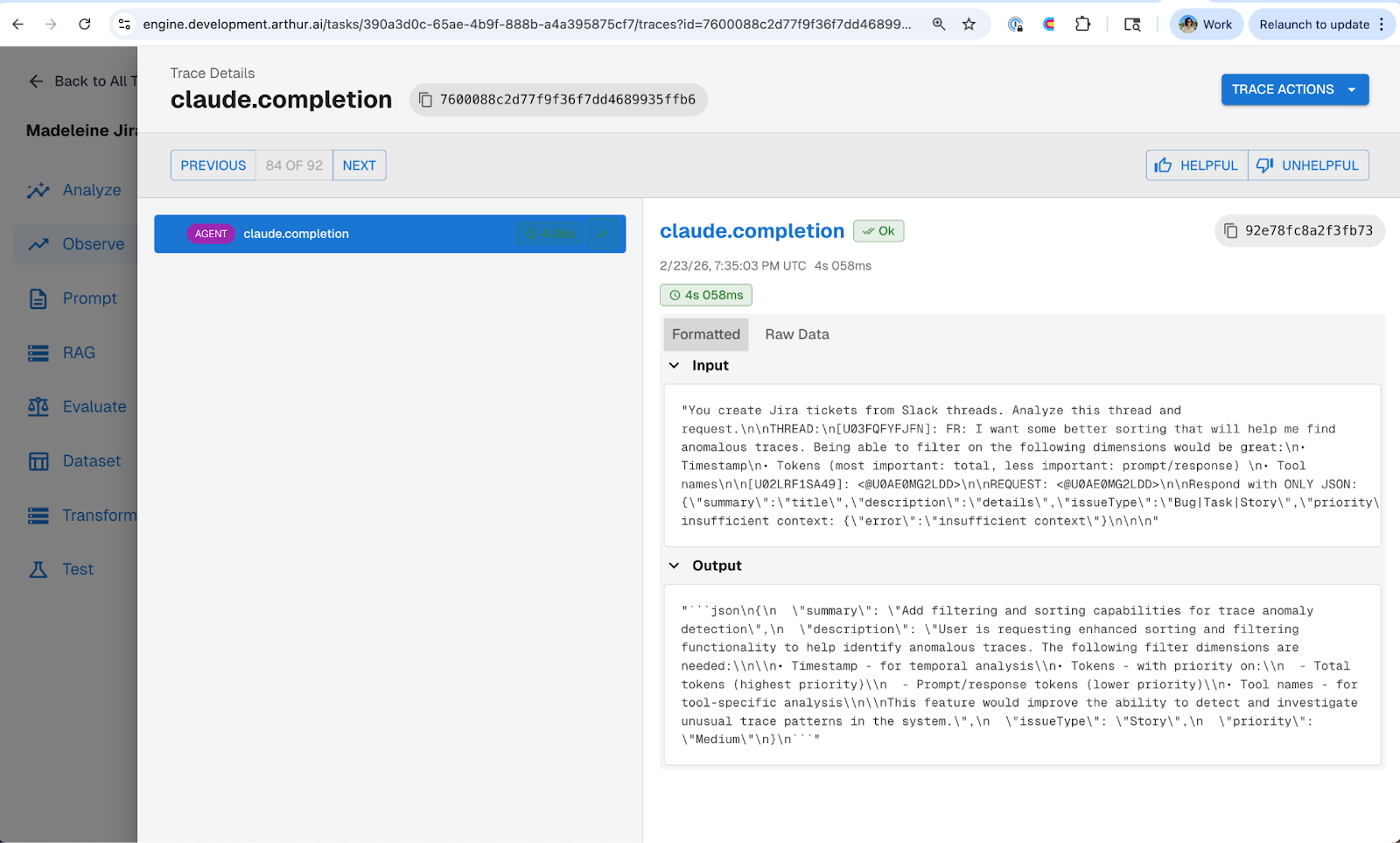Viewport: 1400px width, 843px height.
Task: Click the red C extension icon
Action: click(1049, 25)
